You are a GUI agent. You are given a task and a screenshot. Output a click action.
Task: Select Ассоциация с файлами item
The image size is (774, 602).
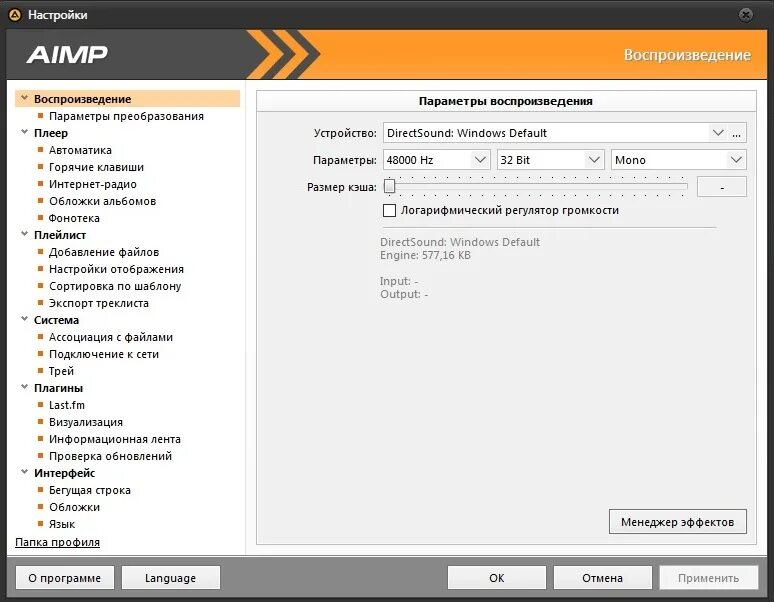coord(111,338)
